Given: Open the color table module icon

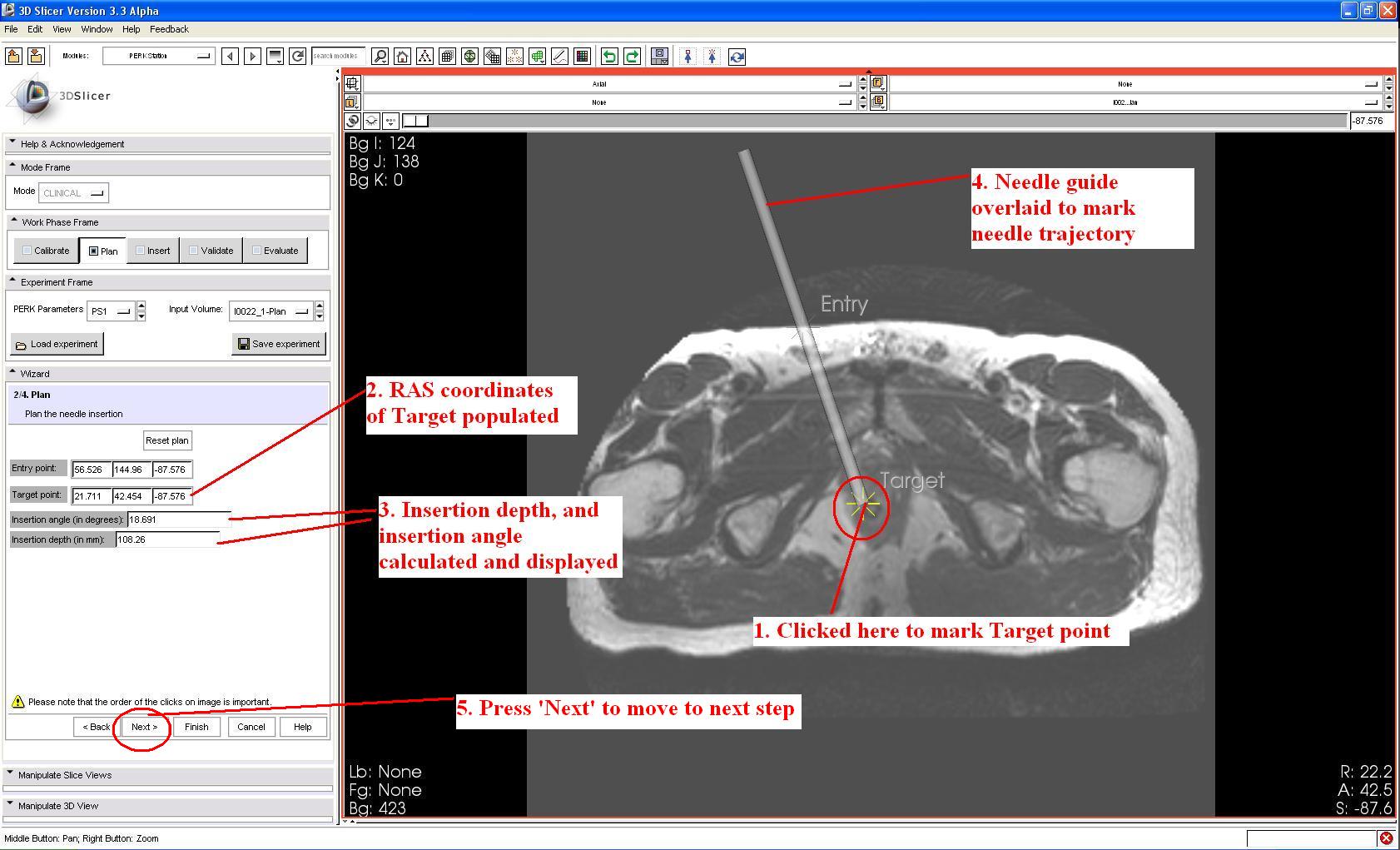Looking at the screenshot, I should tap(582, 57).
